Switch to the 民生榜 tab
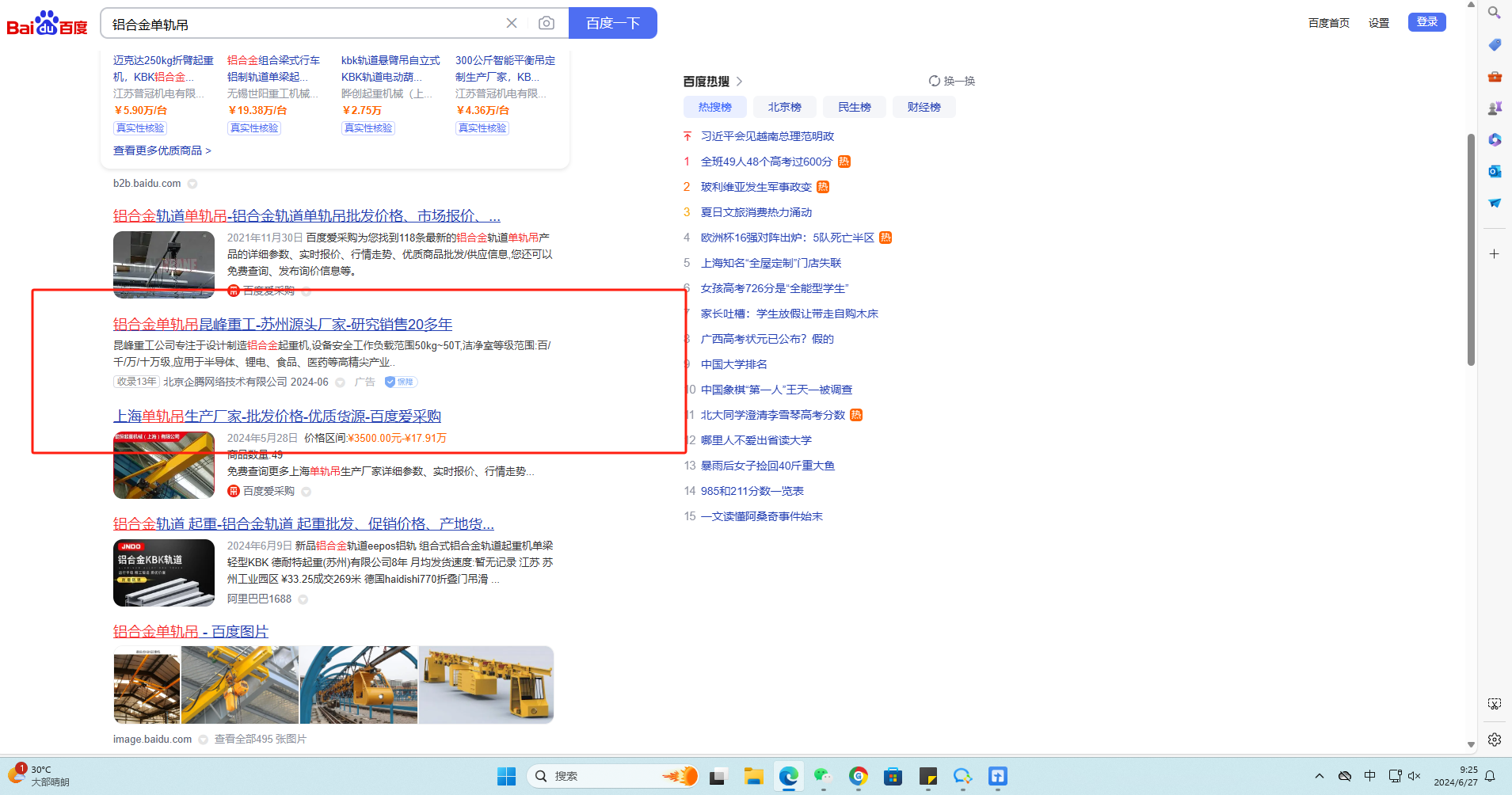The height and width of the screenshot is (795, 1512). [855, 107]
